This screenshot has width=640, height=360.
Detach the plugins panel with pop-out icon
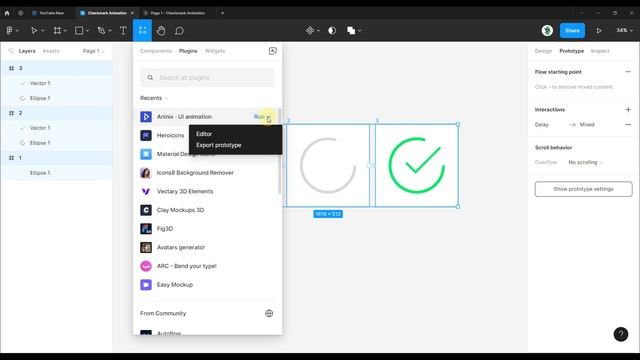(x=273, y=51)
